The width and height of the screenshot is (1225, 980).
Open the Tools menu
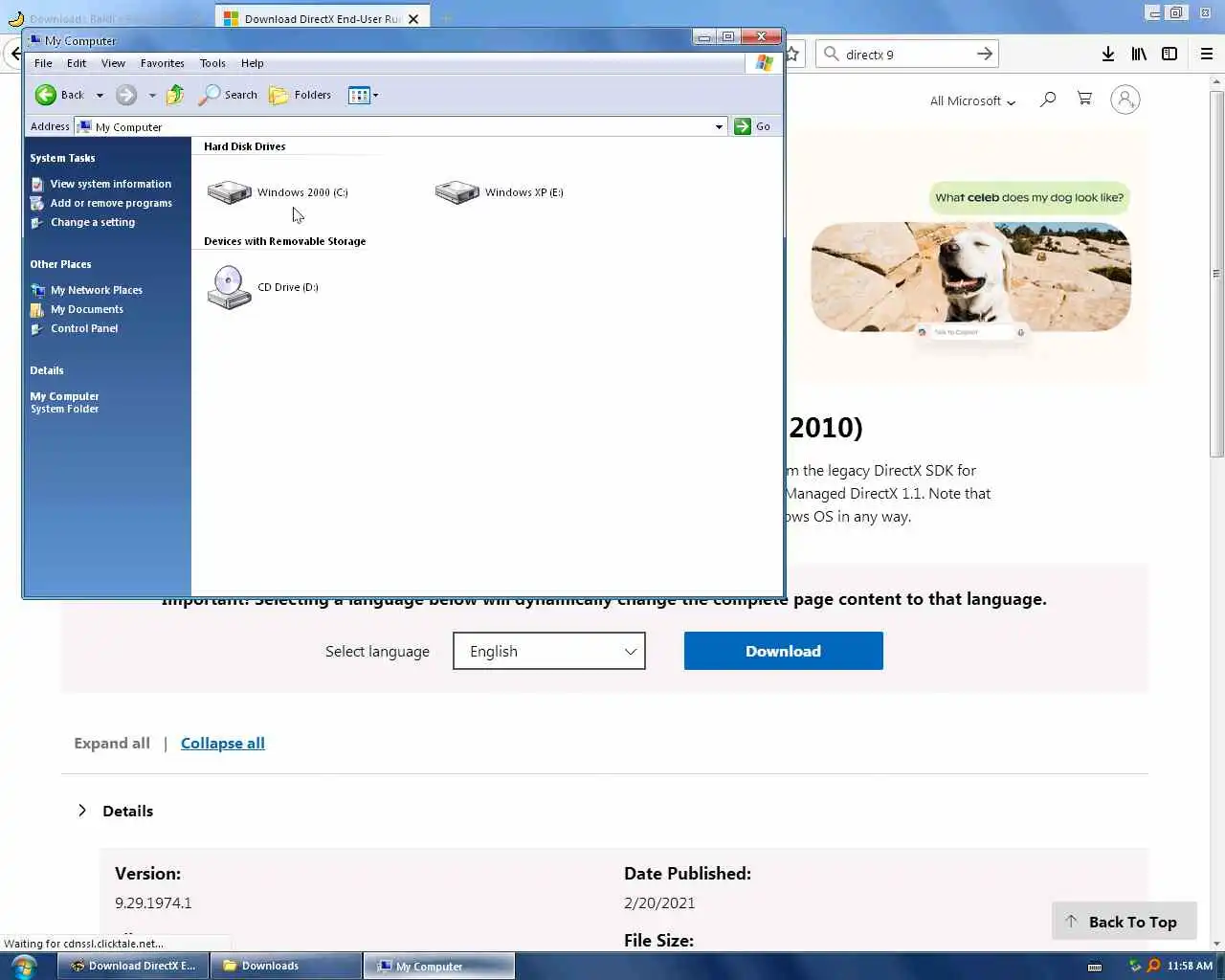tap(212, 63)
